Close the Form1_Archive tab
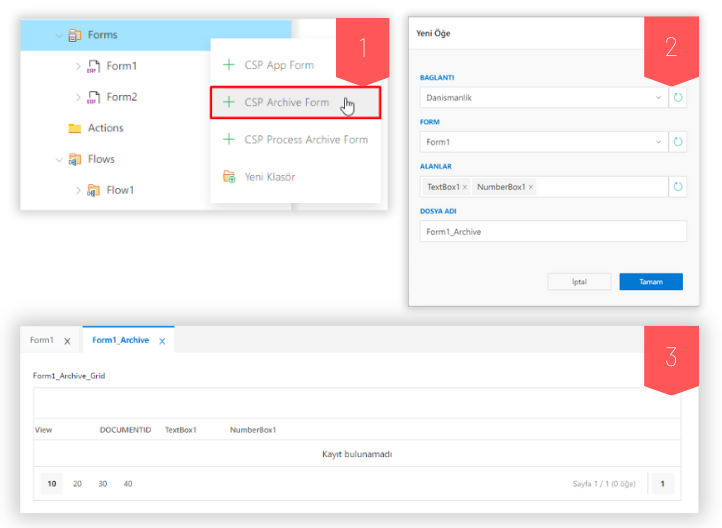This screenshot has height=528, width=722. tap(162, 341)
